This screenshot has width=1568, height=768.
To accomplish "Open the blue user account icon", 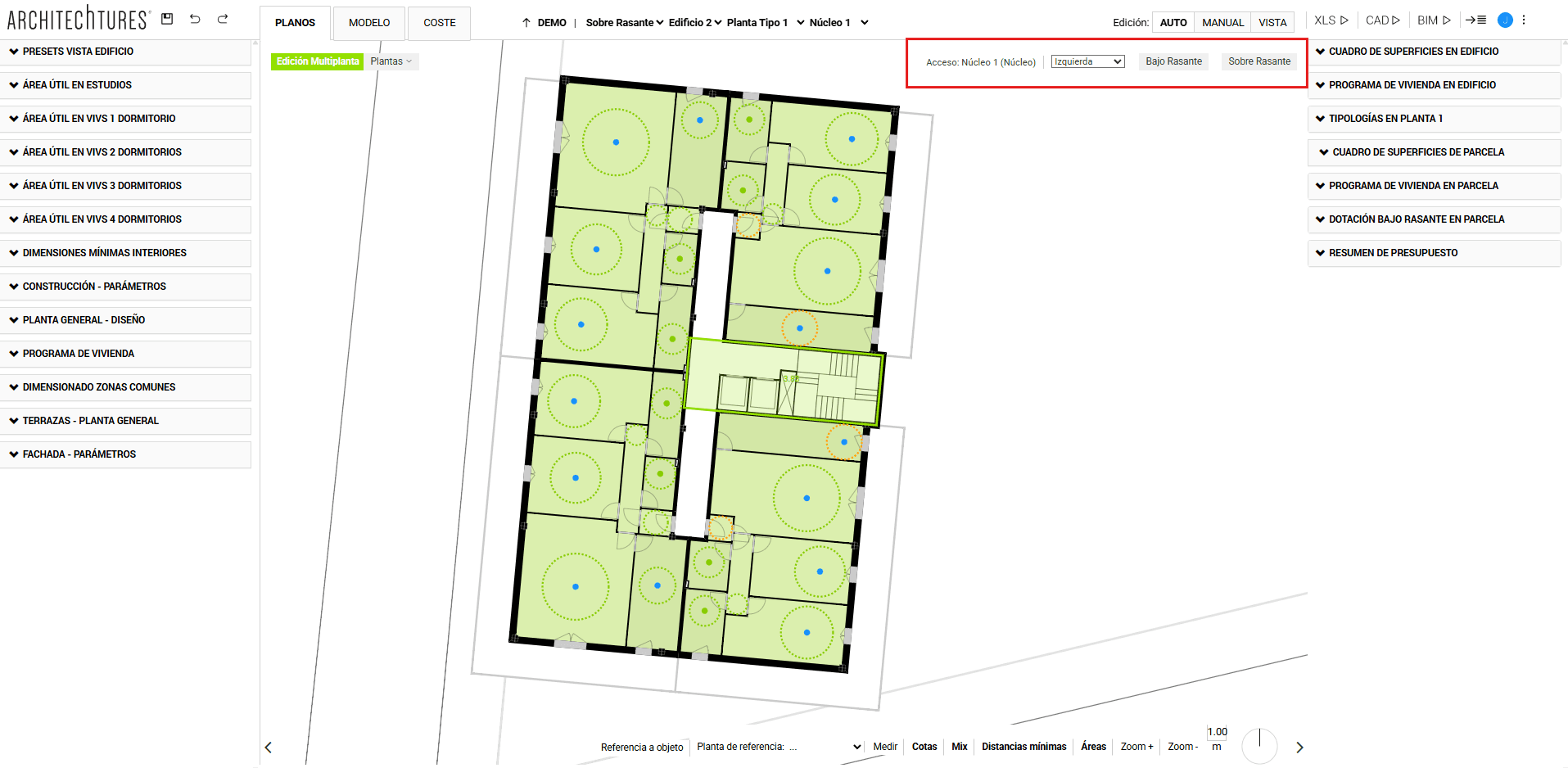I will click(1504, 20).
